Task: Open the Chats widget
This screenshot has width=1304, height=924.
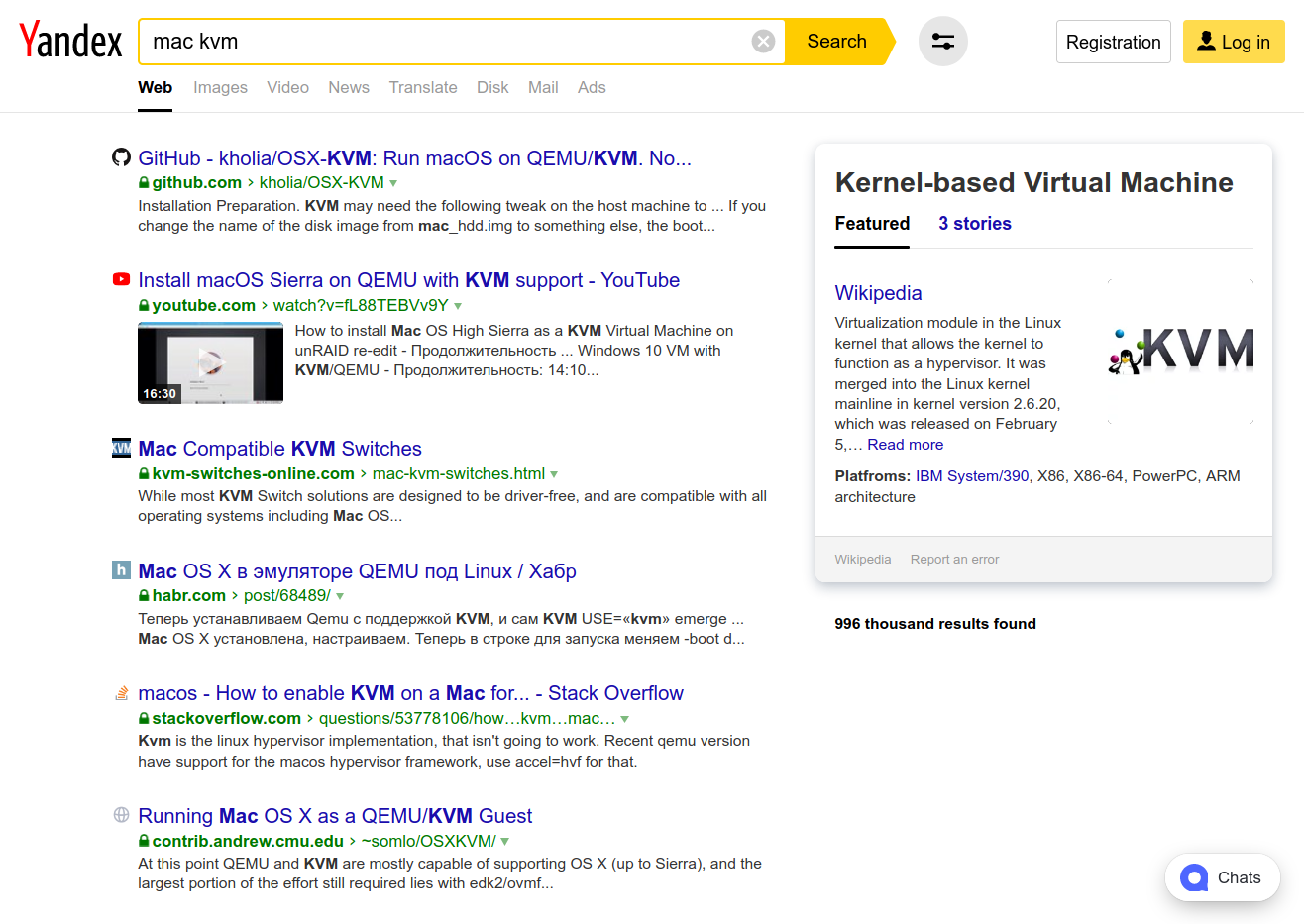Action: point(1223,877)
